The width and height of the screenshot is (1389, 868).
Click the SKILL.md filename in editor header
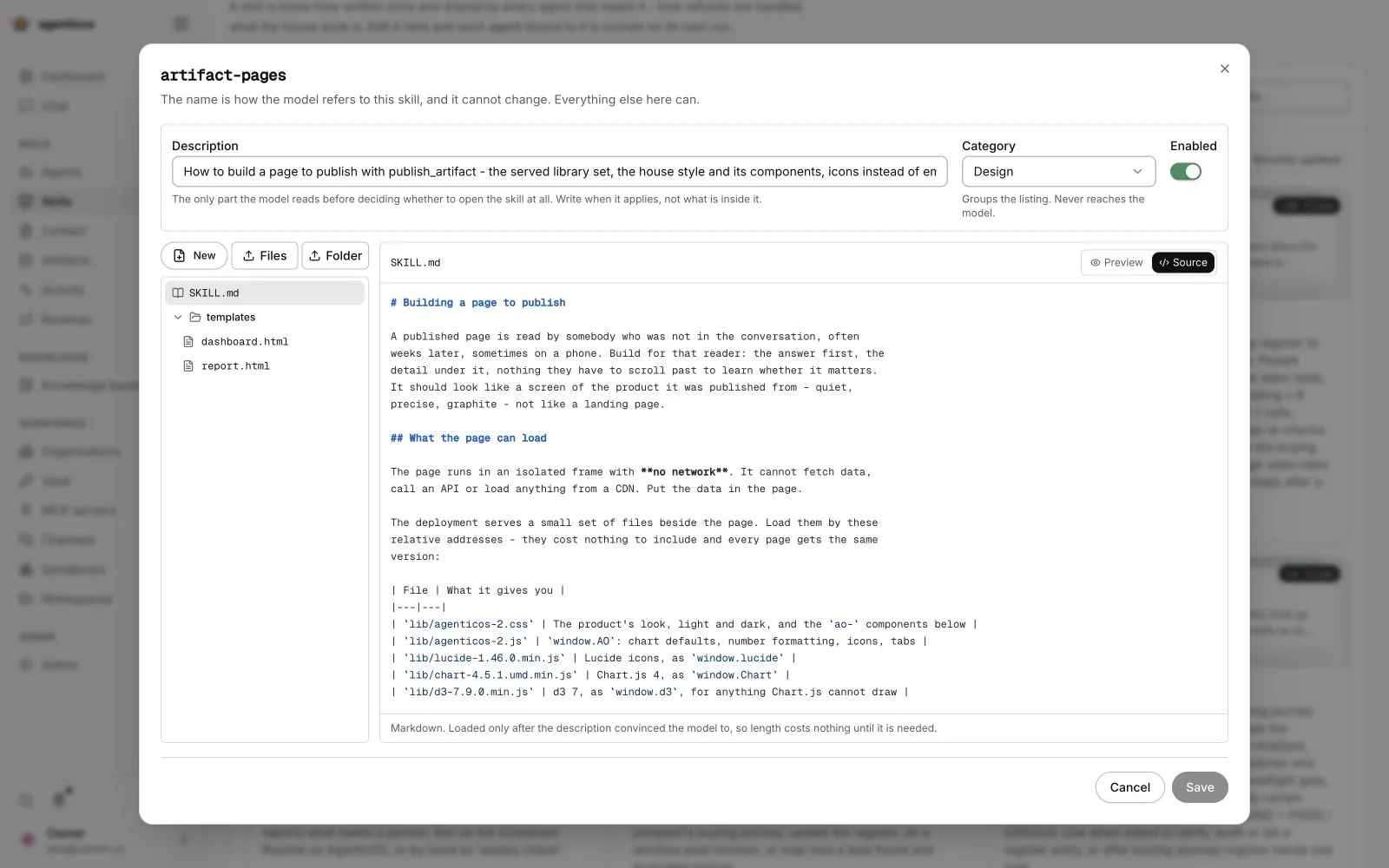pyautogui.click(x=415, y=263)
